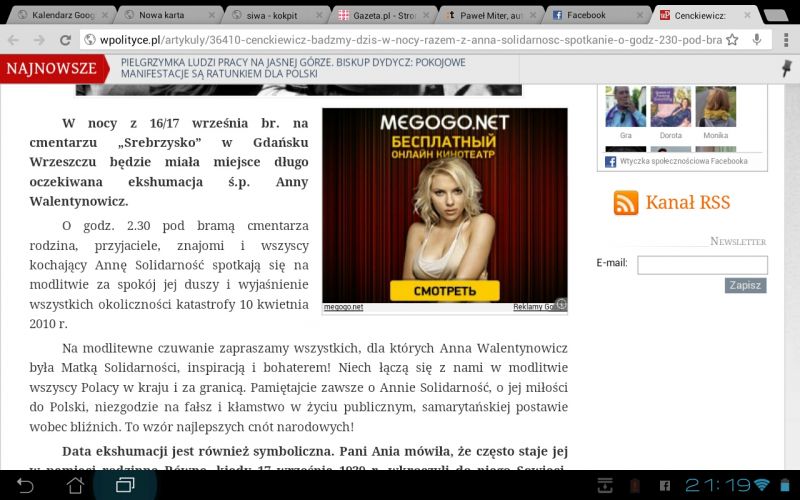
Task: Tap the Android back navigation button
Action: coord(24,485)
